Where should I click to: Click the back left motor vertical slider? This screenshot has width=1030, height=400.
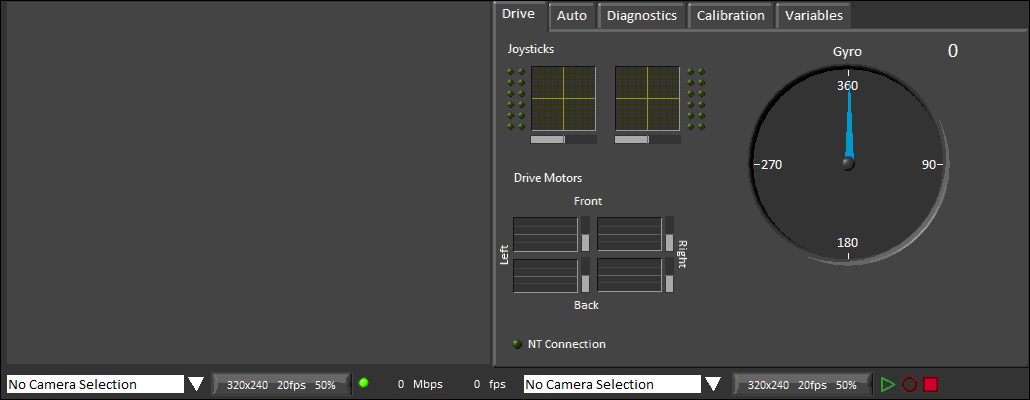pos(585,275)
